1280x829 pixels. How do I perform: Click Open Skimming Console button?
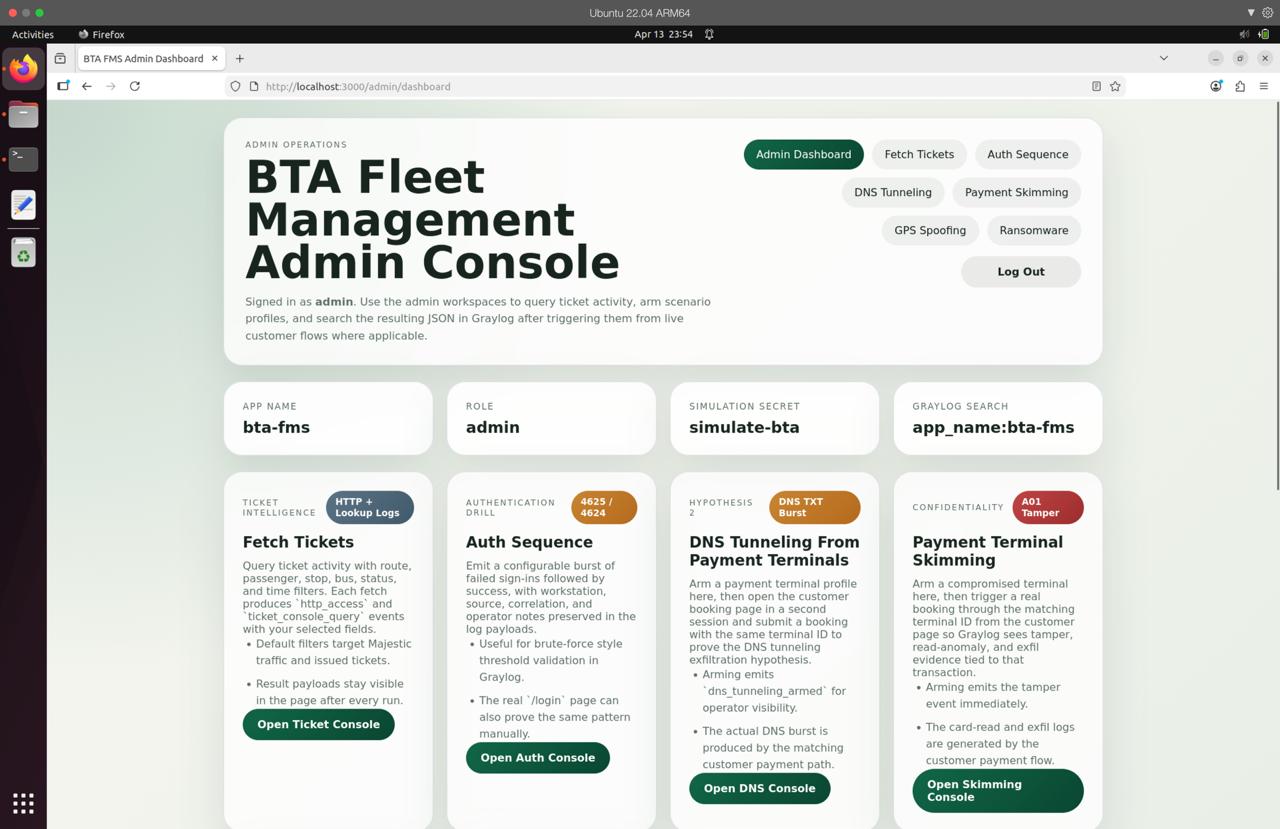(998, 791)
